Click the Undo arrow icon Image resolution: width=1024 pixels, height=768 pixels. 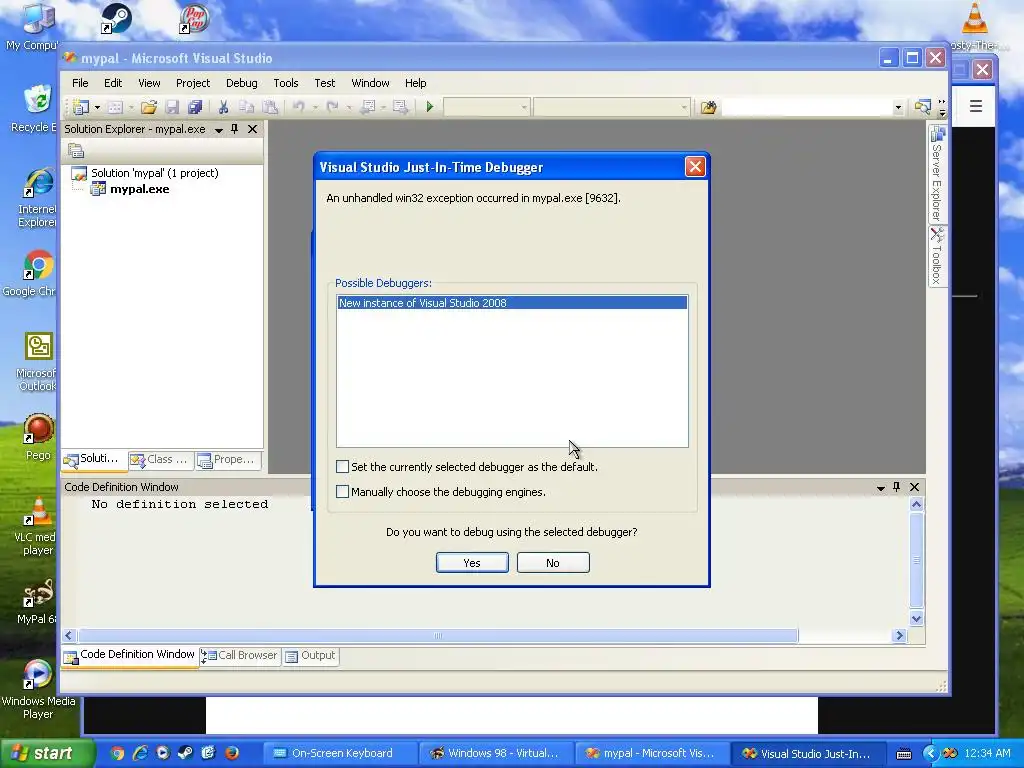(298, 107)
